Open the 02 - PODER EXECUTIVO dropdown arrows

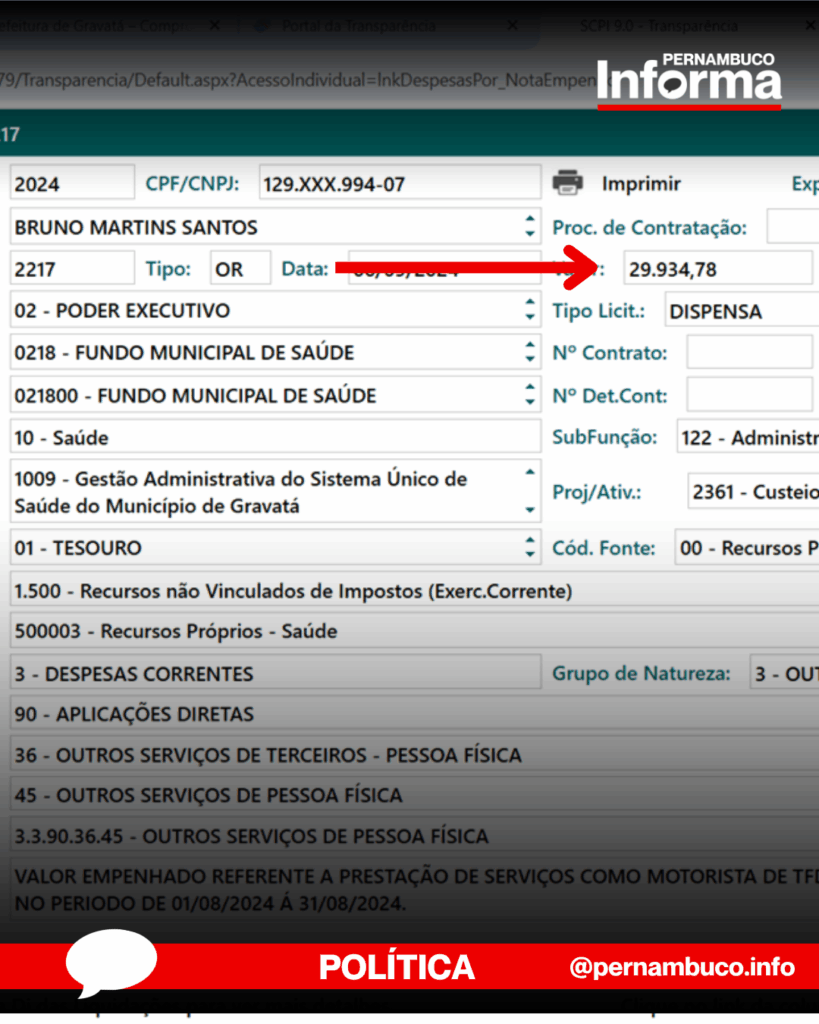(x=530, y=310)
